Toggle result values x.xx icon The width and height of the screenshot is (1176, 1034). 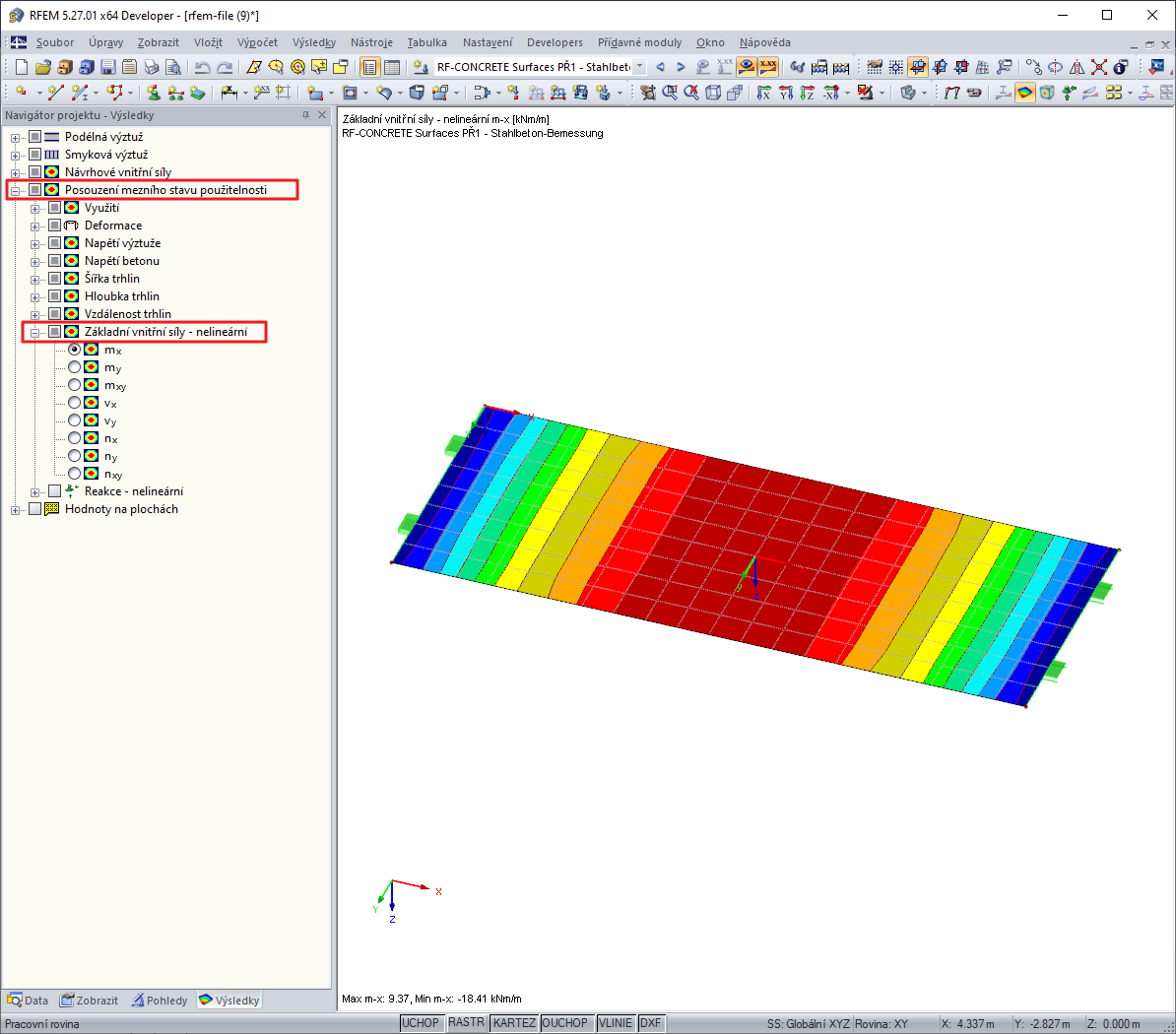[x=768, y=68]
